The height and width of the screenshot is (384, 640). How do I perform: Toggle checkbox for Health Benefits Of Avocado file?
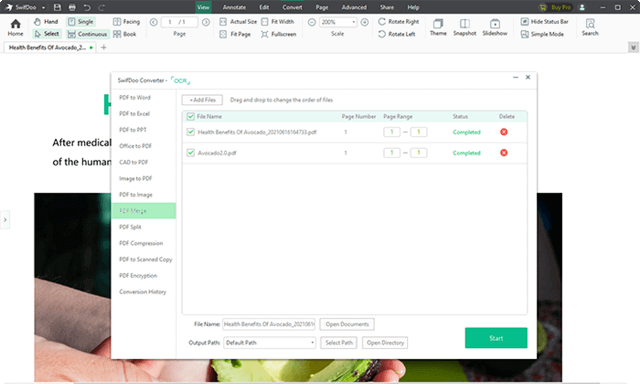[x=190, y=132]
